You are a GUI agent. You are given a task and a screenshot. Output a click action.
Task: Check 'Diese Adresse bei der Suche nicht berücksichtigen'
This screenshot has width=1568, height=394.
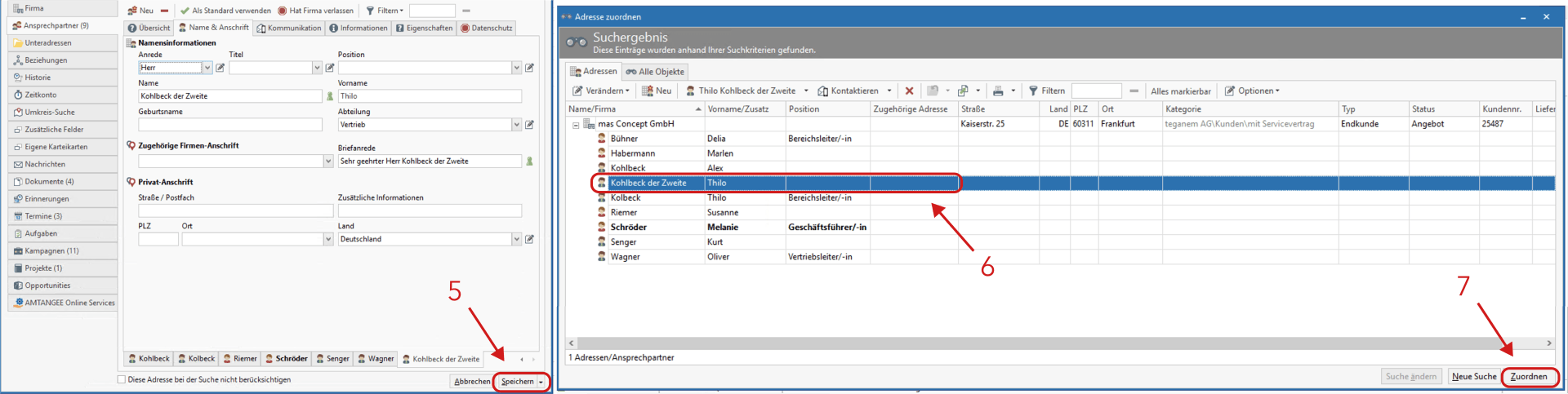click(x=122, y=379)
